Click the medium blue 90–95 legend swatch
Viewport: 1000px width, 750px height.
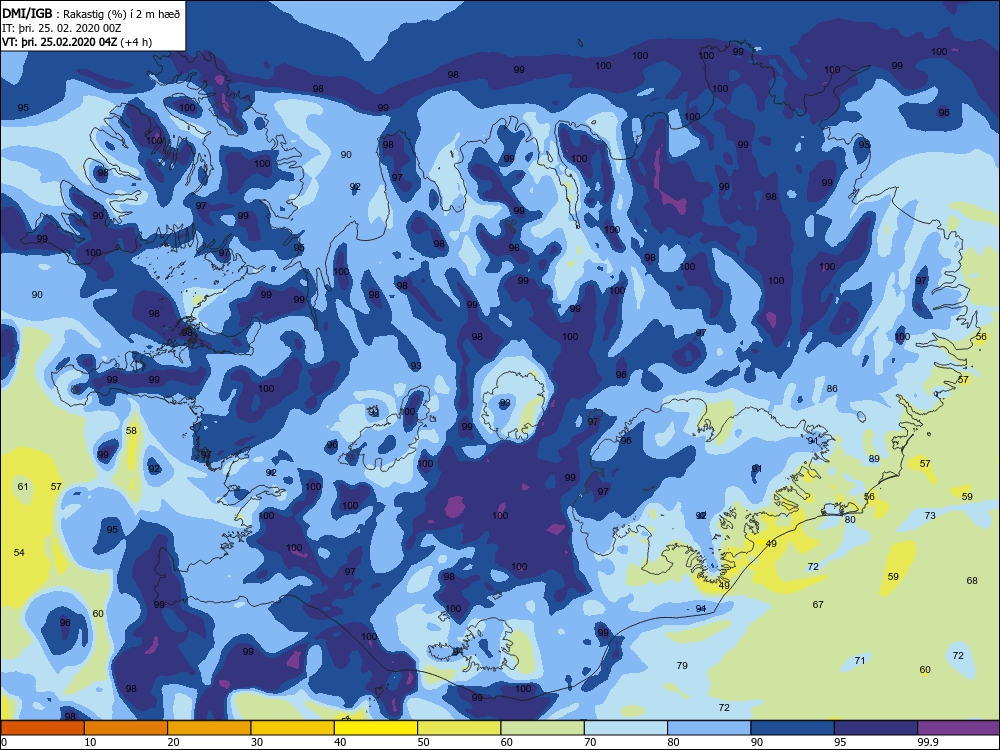(x=793, y=728)
